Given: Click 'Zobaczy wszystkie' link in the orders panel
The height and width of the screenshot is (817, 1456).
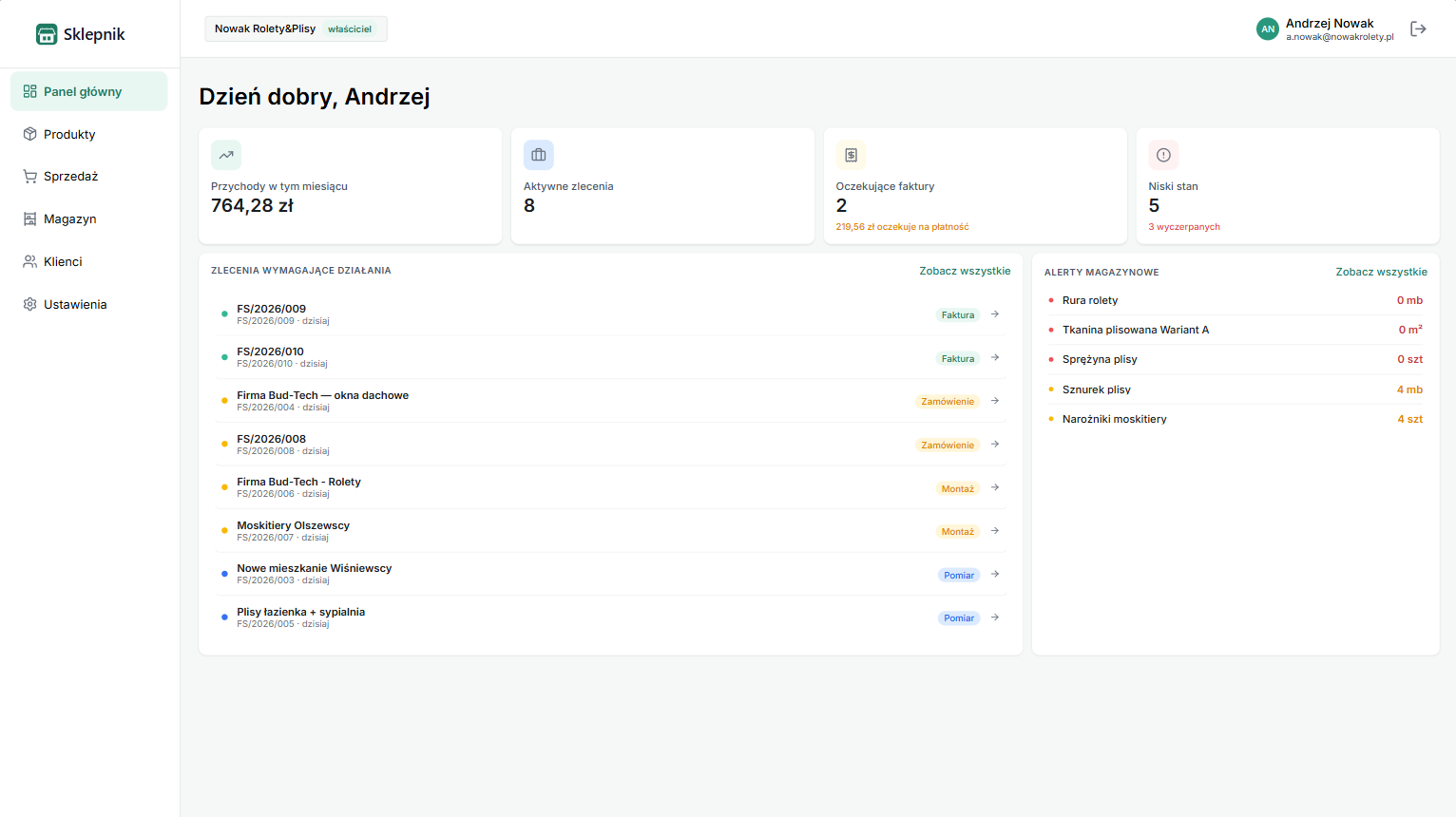Looking at the screenshot, I should 965,271.
